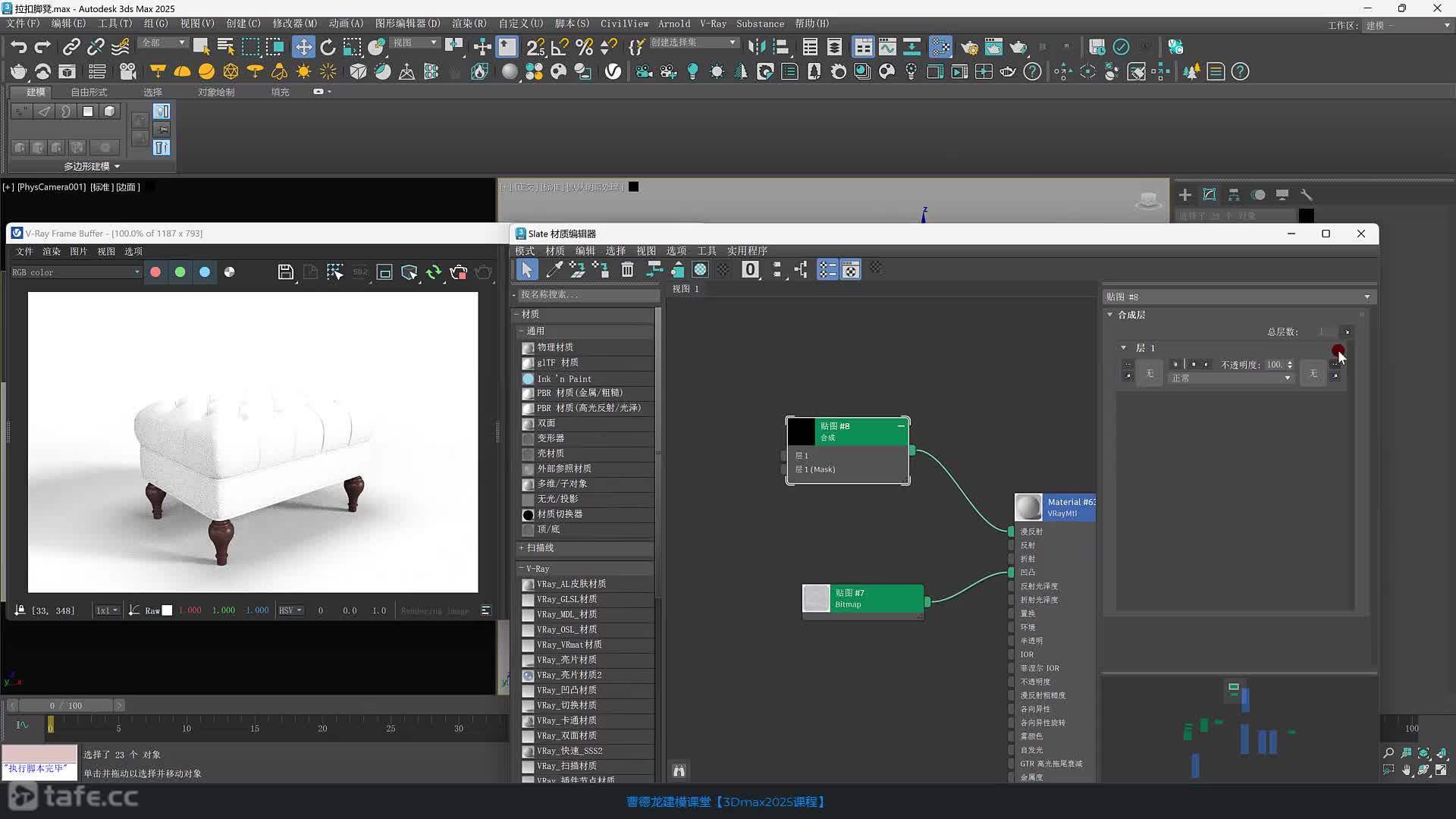Open the Modify panel tab icon
Viewport: 1456px width, 819px height.
tap(1210, 195)
